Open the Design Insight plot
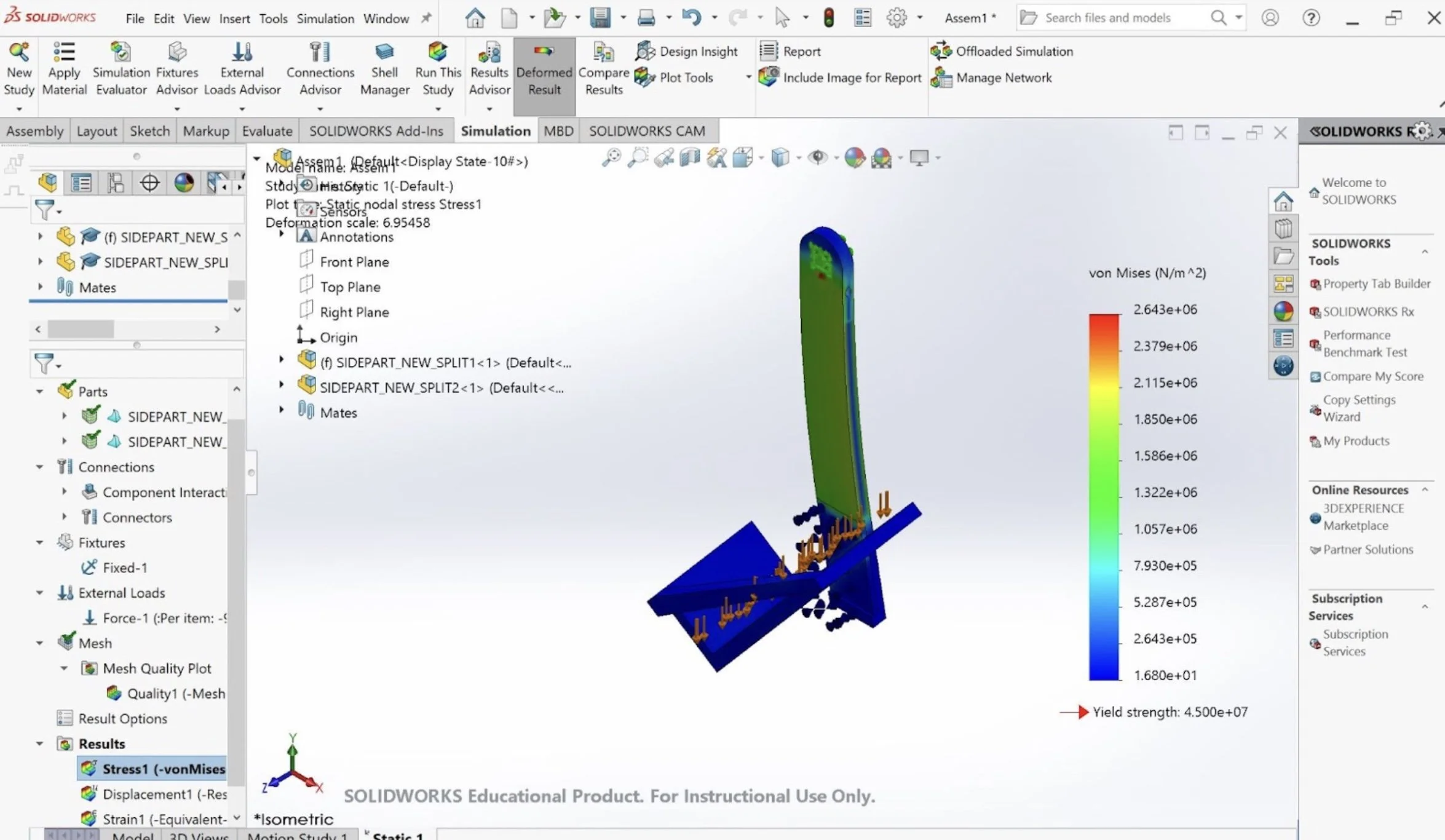The height and width of the screenshot is (840, 1445). pos(687,52)
